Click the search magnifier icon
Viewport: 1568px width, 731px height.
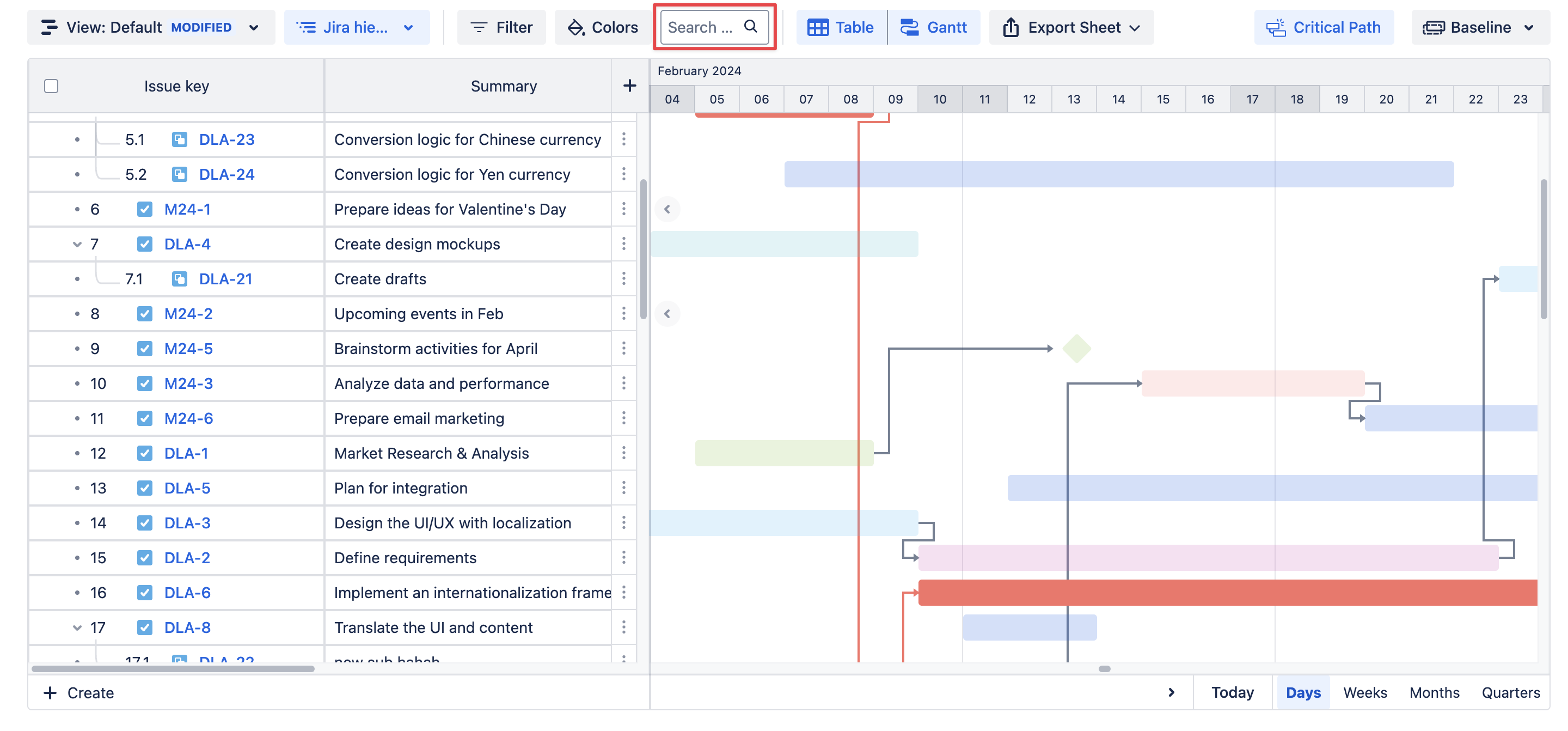pos(751,27)
